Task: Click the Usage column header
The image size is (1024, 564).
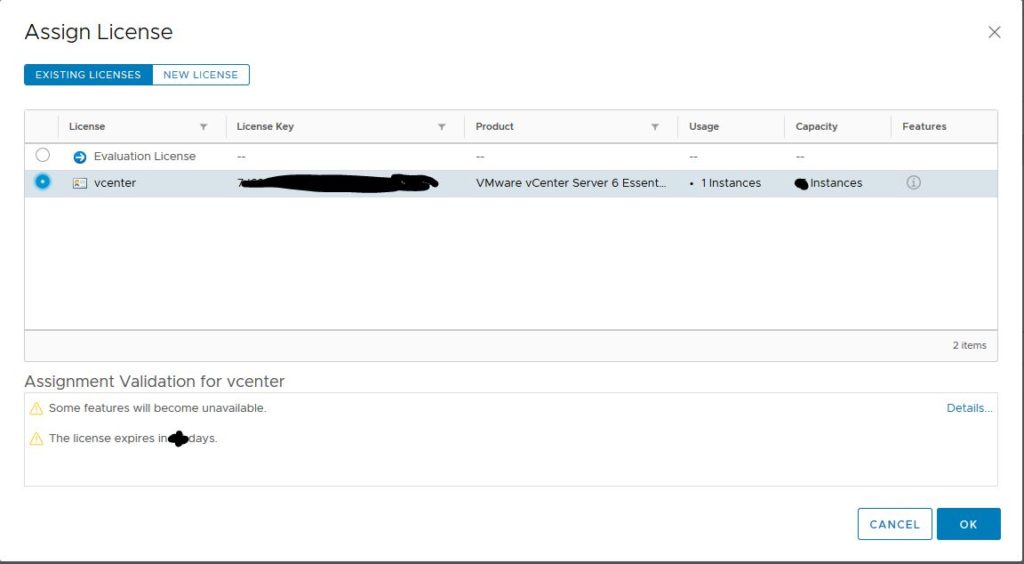Action: tap(704, 127)
